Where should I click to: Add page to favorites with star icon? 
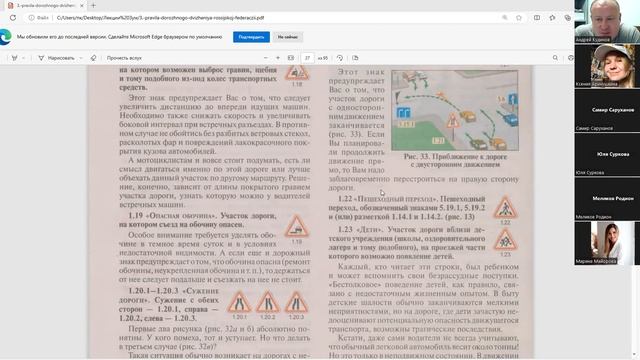click(519, 18)
